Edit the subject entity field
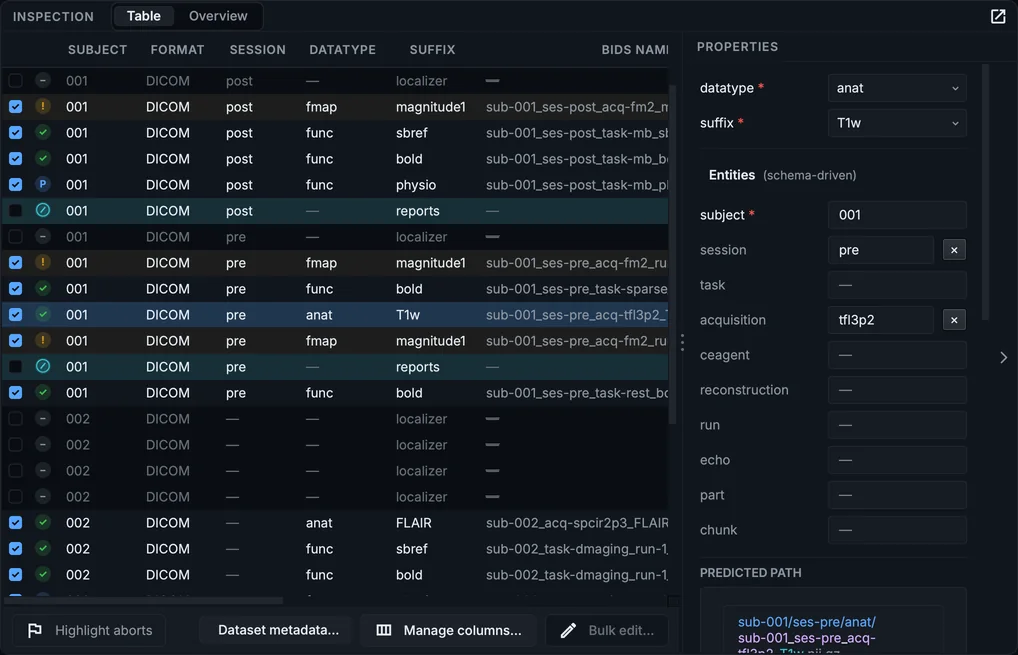This screenshot has height=655, width=1018. tap(897, 215)
